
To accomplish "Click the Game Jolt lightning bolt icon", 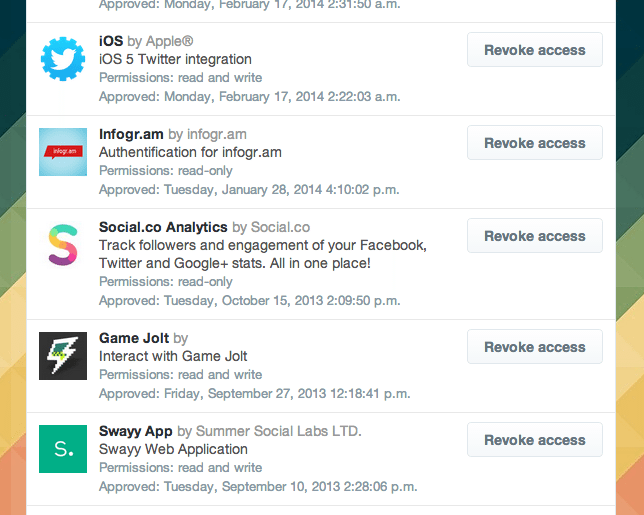I will coord(63,356).
